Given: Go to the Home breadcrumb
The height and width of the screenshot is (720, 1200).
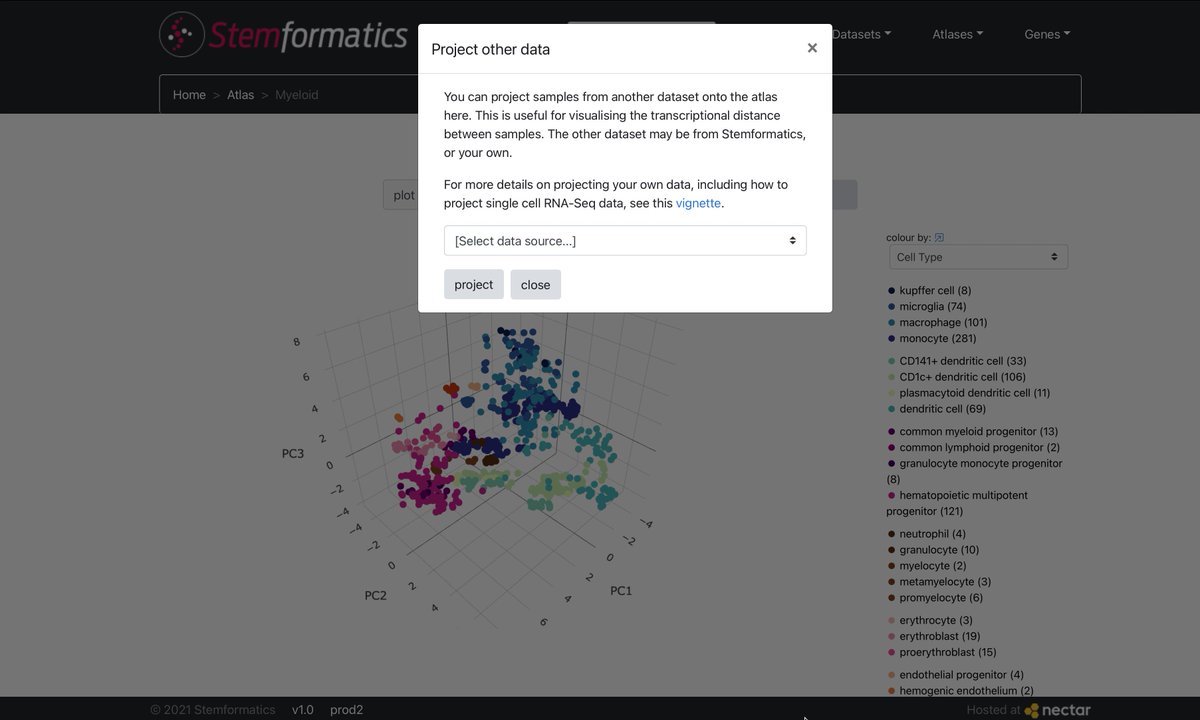Looking at the screenshot, I should (189, 95).
